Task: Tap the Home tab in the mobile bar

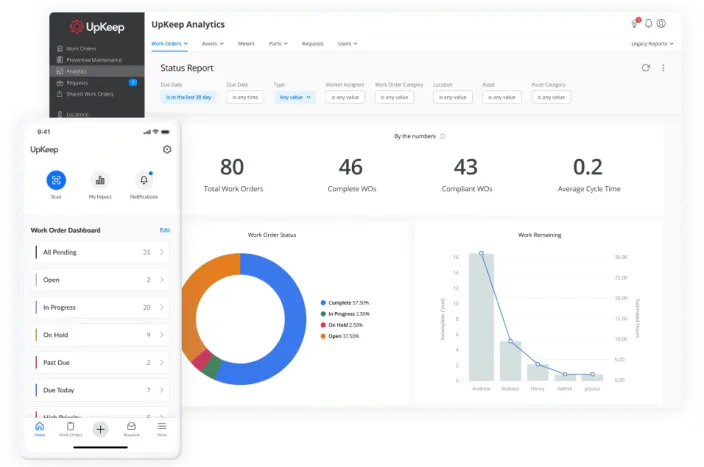Action: click(40, 429)
